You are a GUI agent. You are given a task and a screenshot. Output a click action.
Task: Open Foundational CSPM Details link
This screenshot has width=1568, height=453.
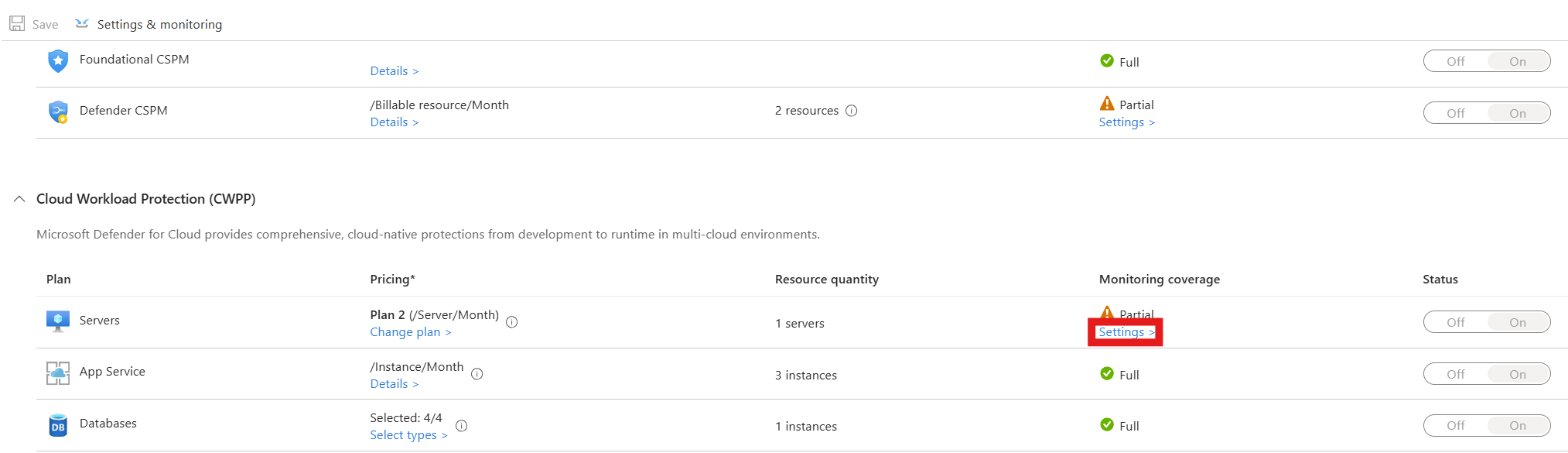pos(394,71)
